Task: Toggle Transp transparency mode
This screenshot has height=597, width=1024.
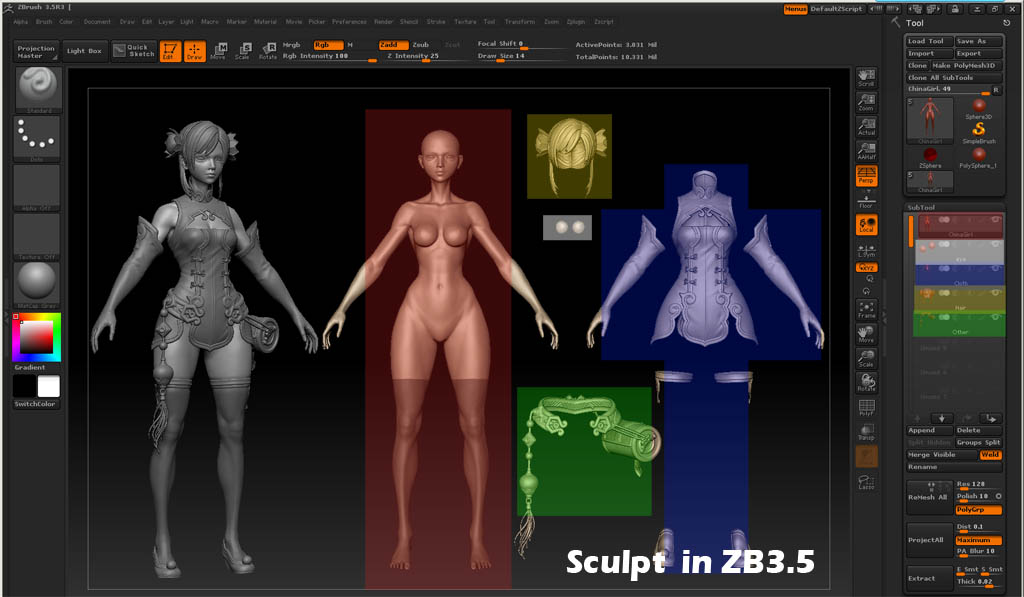Action: [x=867, y=432]
